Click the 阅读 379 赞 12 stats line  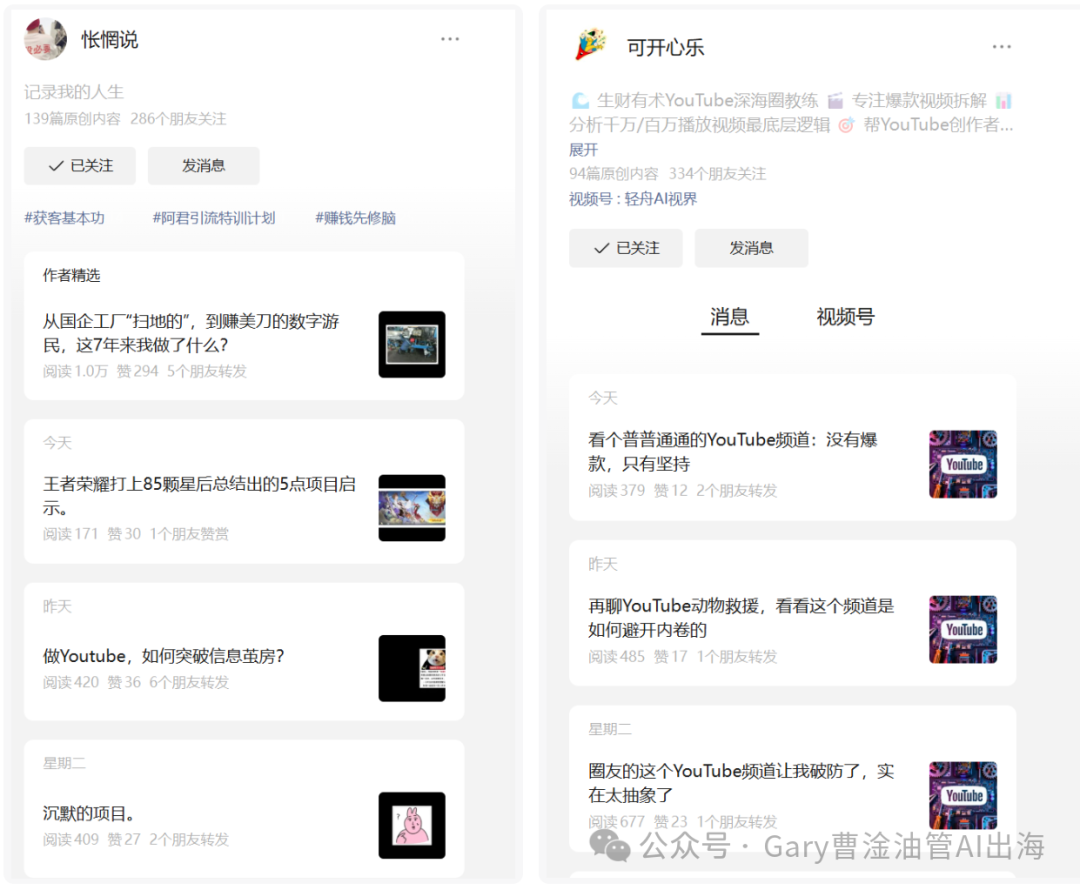[683, 490]
